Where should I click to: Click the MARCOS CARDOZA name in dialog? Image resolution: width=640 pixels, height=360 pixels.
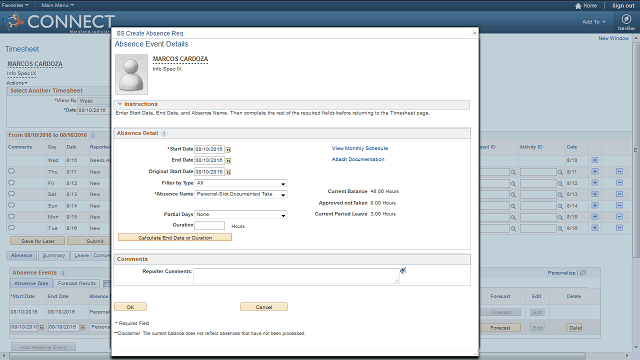180,59
